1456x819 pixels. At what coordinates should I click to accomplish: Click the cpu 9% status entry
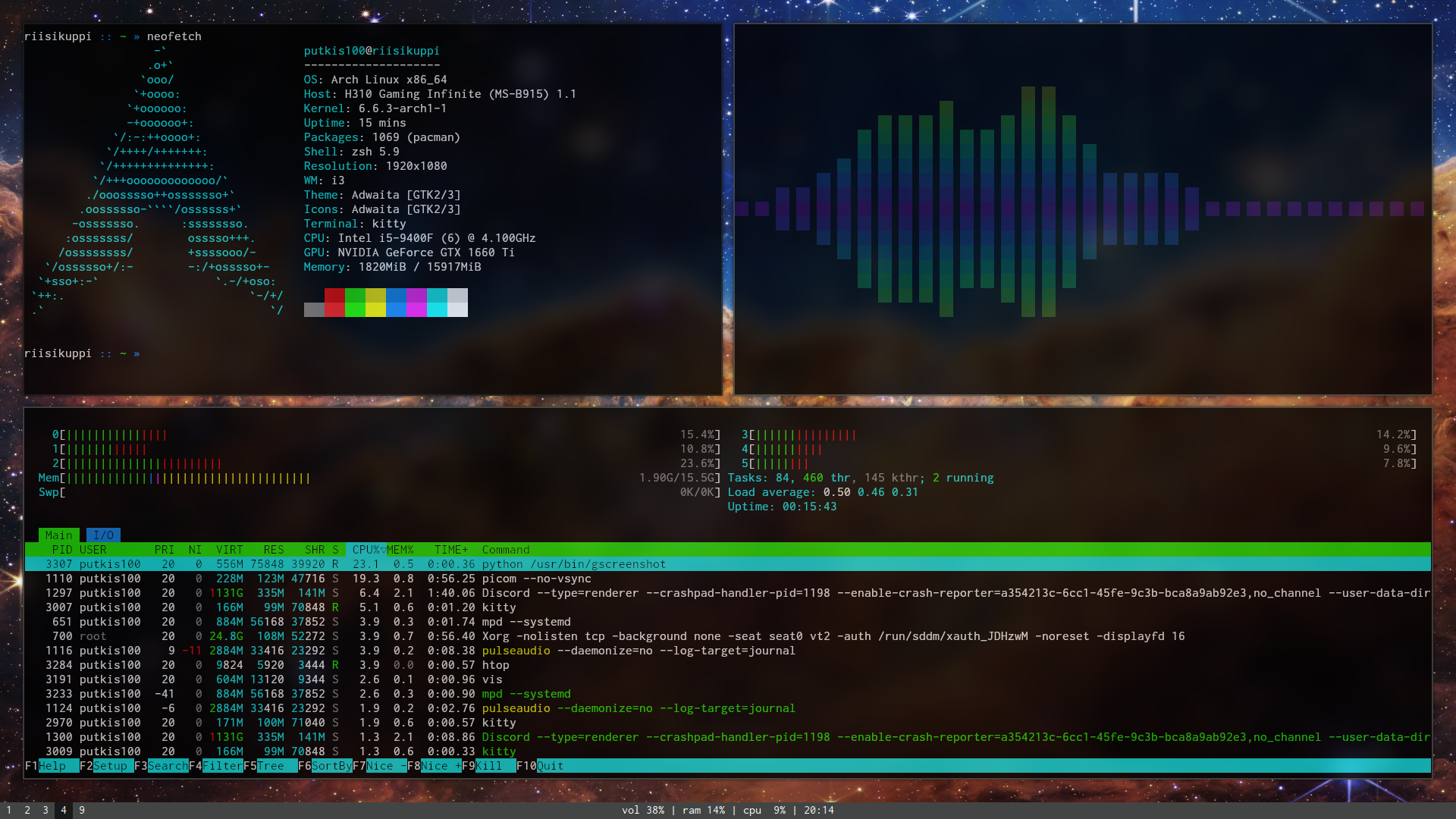[x=764, y=811]
